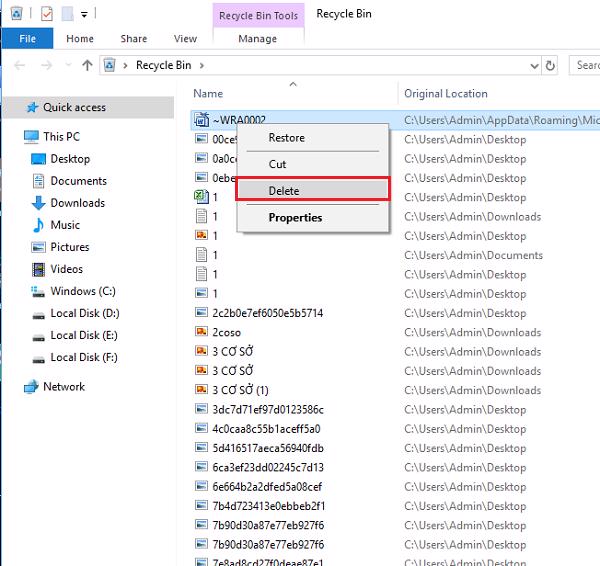The image size is (600, 566).
Task: Open the address bar history dropdown
Action: click(534, 66)
